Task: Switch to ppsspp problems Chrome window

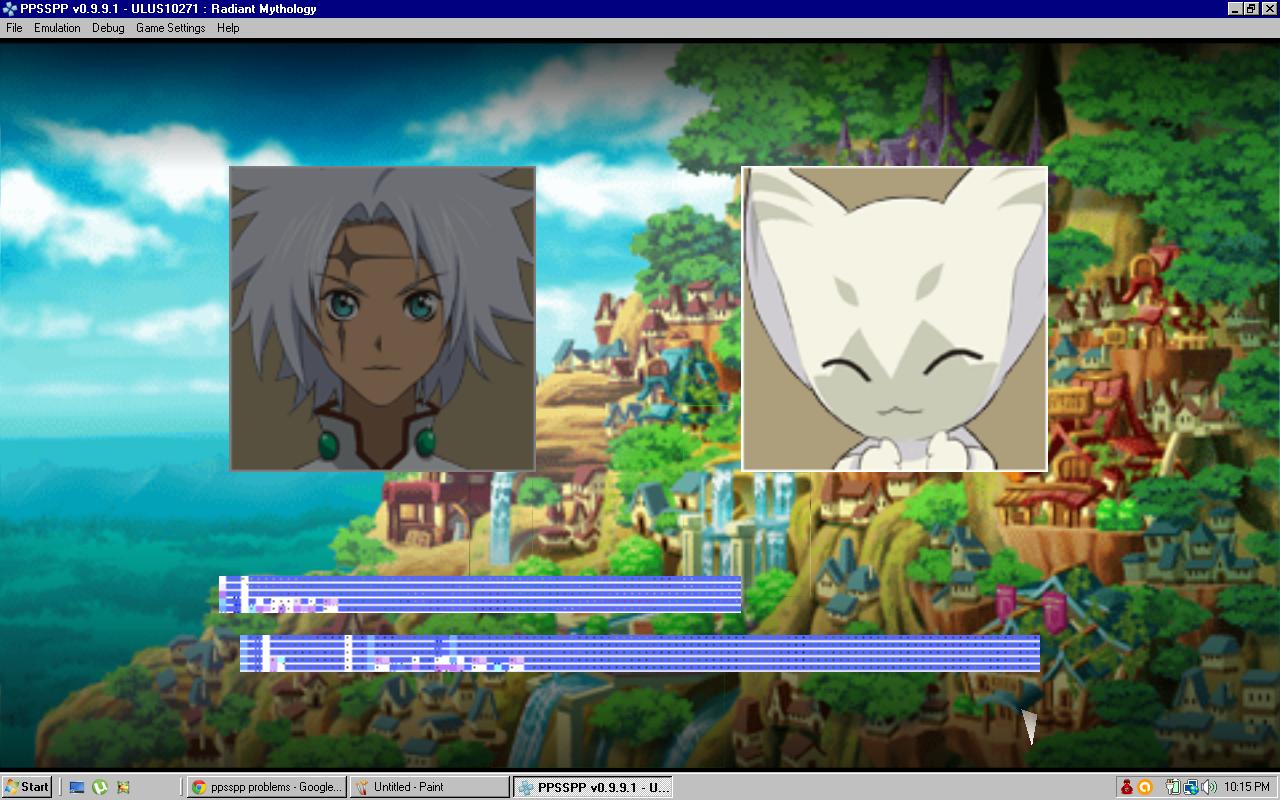Action: pyautogui.click(x=266, y=787)
